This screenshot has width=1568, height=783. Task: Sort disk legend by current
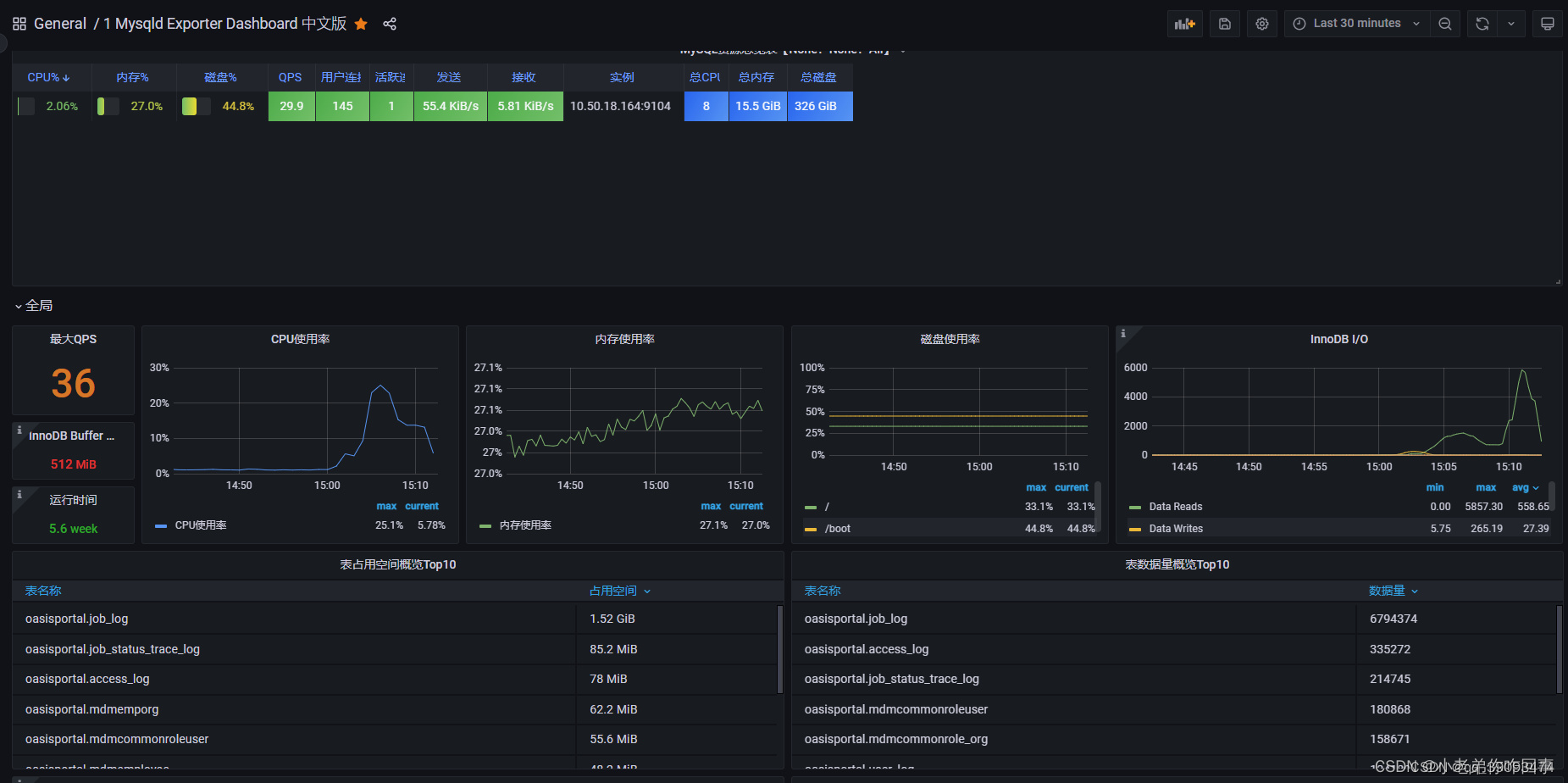click(x=1072, y=487)
